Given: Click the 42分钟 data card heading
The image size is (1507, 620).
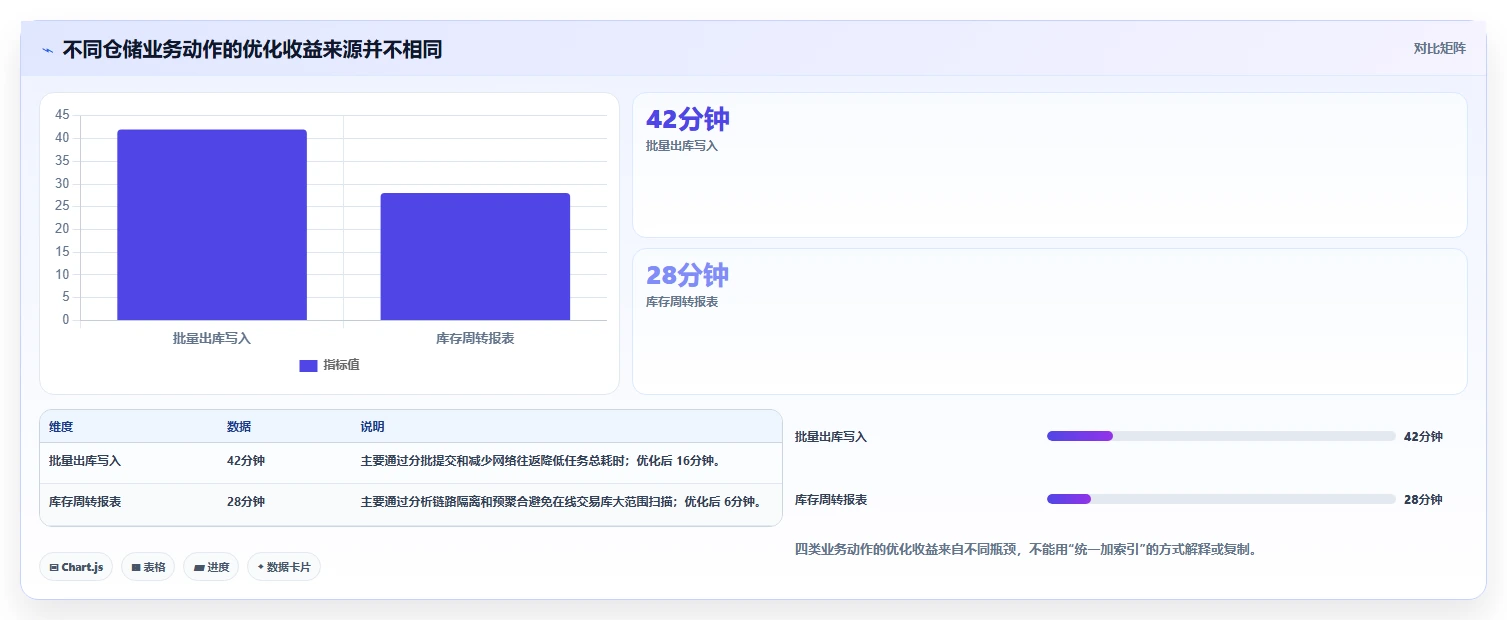Looking at the screenshot, I should (688, 119).
